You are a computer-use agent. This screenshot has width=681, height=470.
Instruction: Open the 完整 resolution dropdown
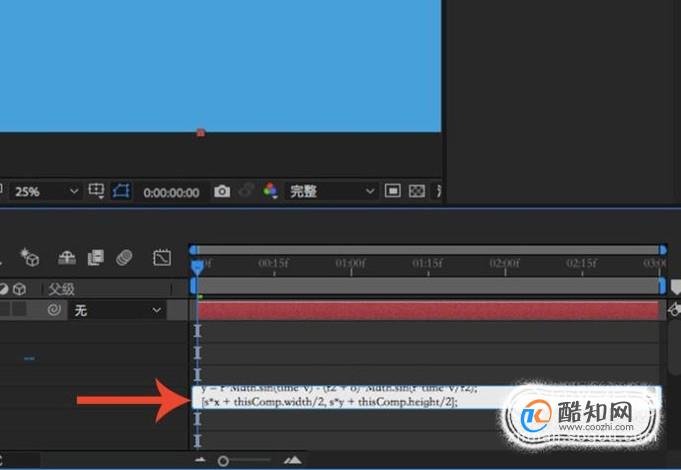(x=331, y=191)
